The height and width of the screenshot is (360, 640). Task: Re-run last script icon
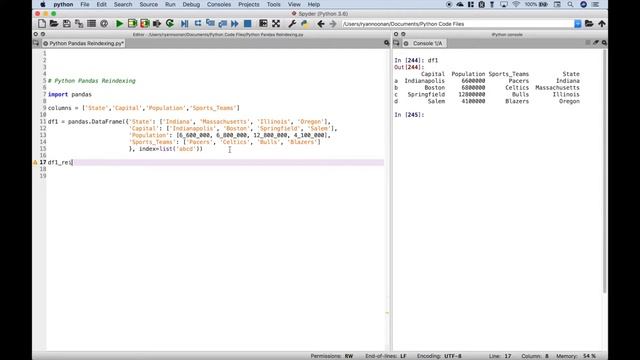click(x=170, y=24)
